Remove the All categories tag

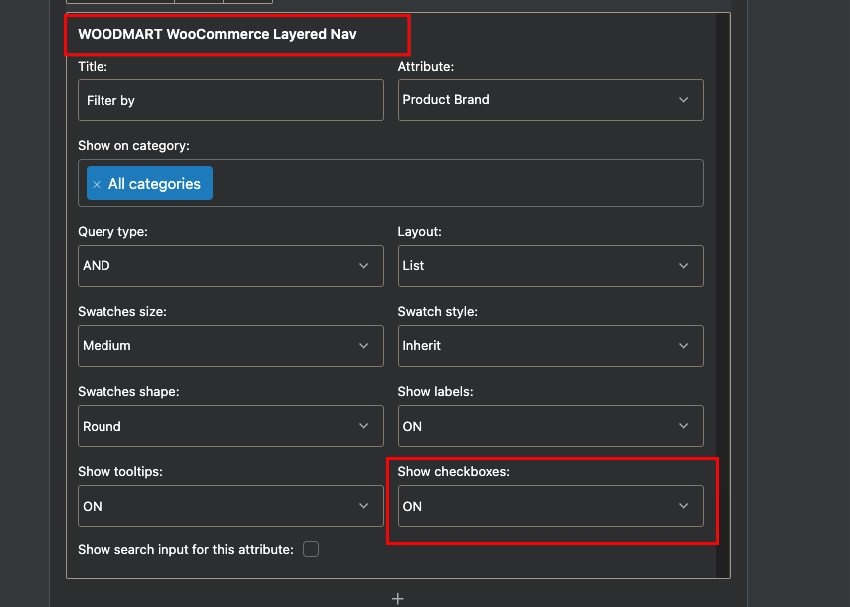[x=97, y=184]
